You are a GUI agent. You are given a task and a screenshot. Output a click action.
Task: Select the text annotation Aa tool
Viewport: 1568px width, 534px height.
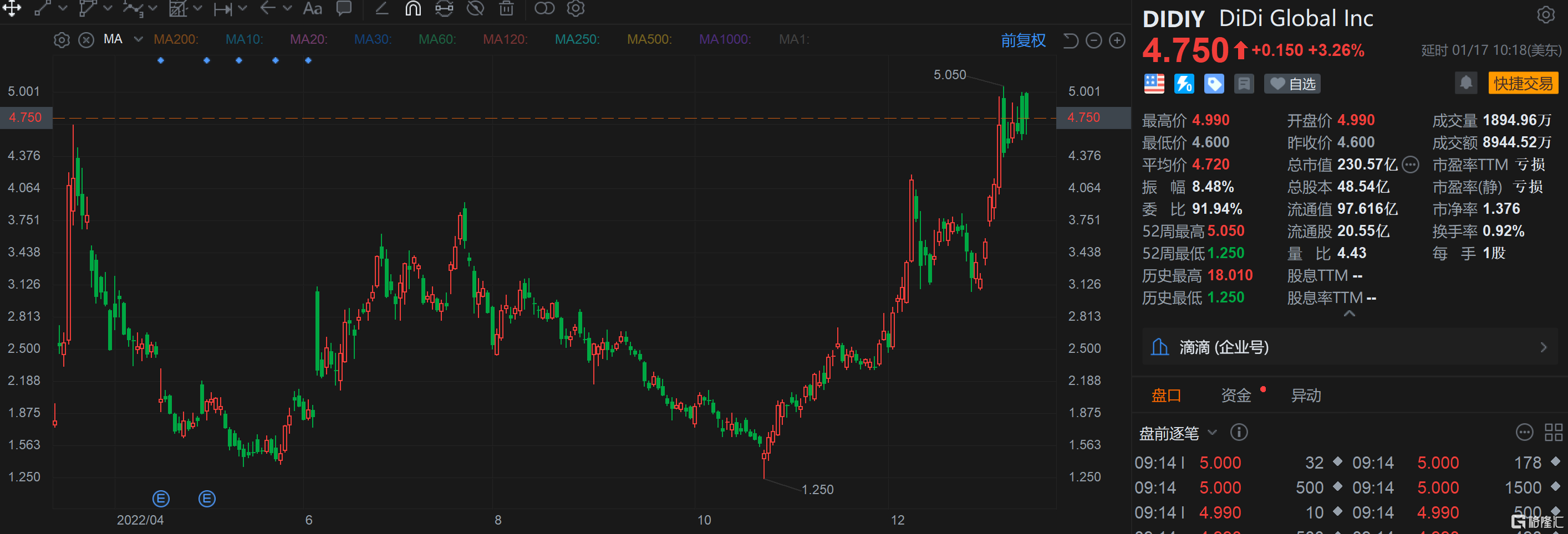[312, 8]
